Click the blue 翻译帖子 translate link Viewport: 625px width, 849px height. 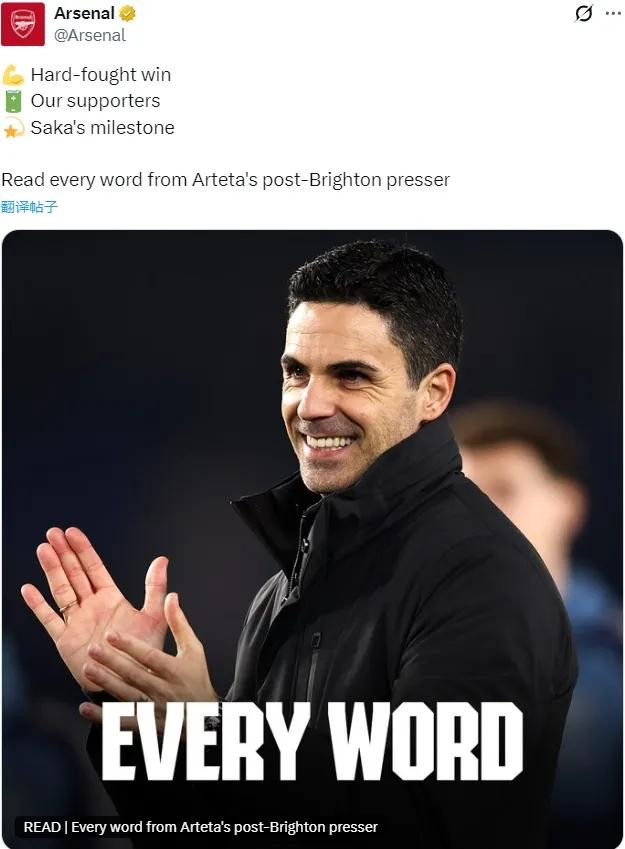point(29,207)
